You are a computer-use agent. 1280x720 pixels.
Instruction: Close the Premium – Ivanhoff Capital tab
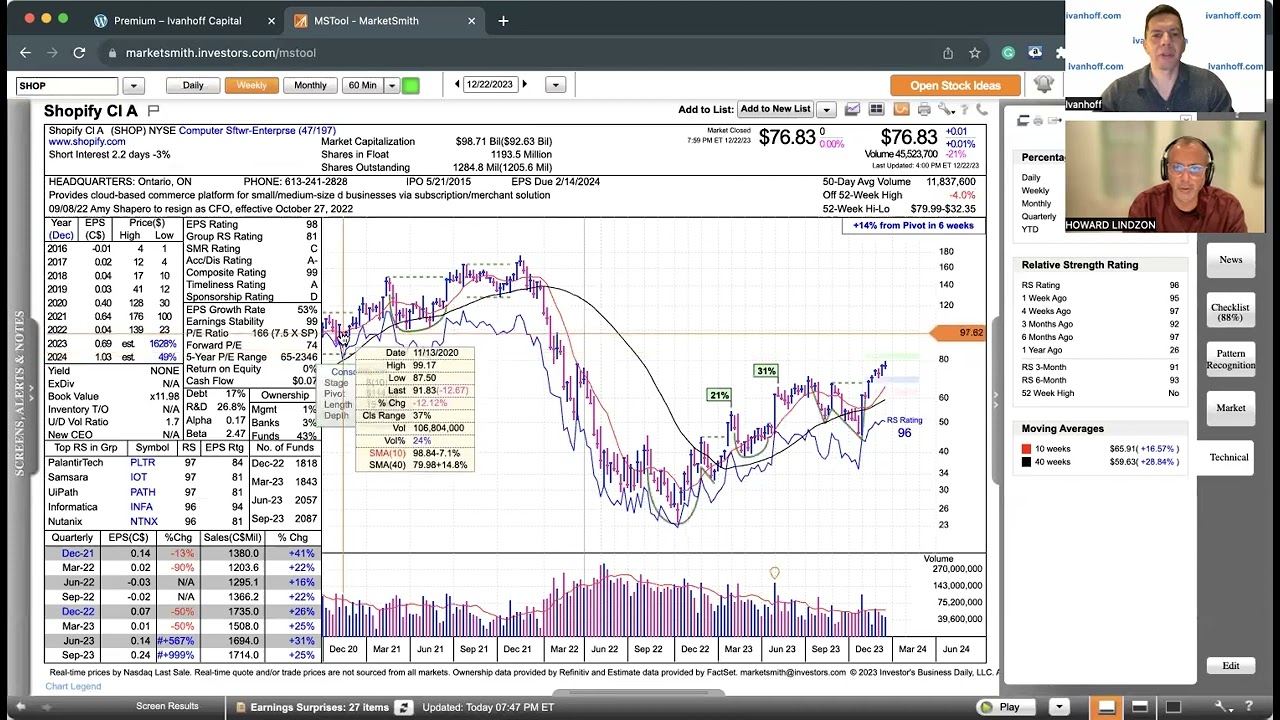pos(271,21)
